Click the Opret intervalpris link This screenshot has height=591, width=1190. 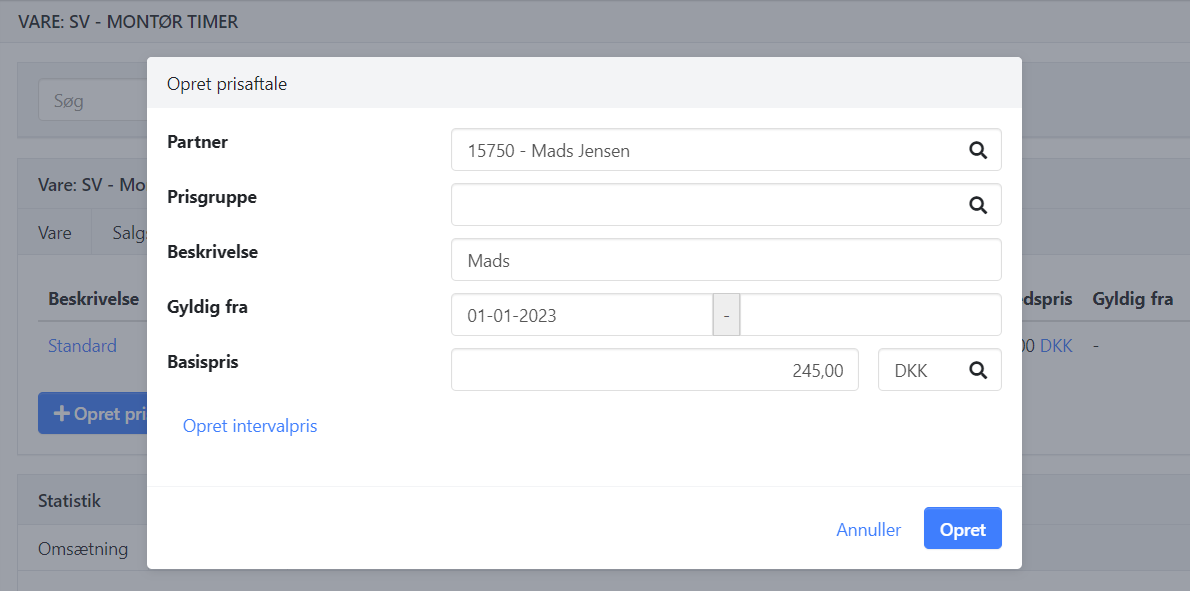click(x=250, y=426)
